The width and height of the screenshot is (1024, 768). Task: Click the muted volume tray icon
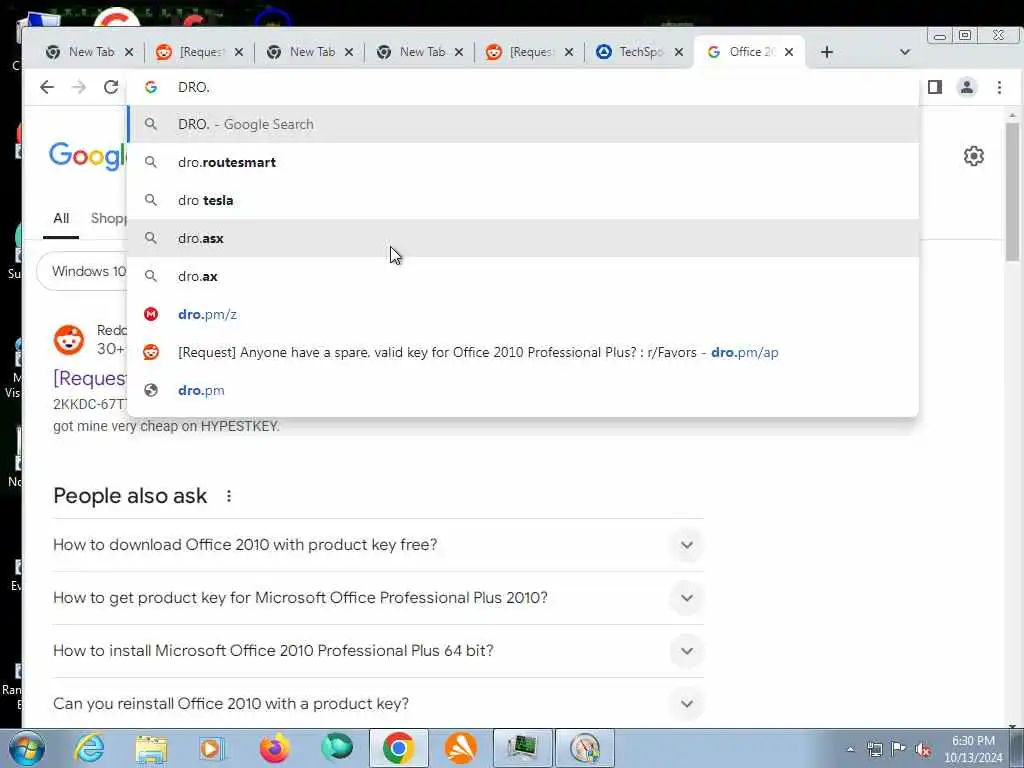pyautogui.click(x=923, y=750)
